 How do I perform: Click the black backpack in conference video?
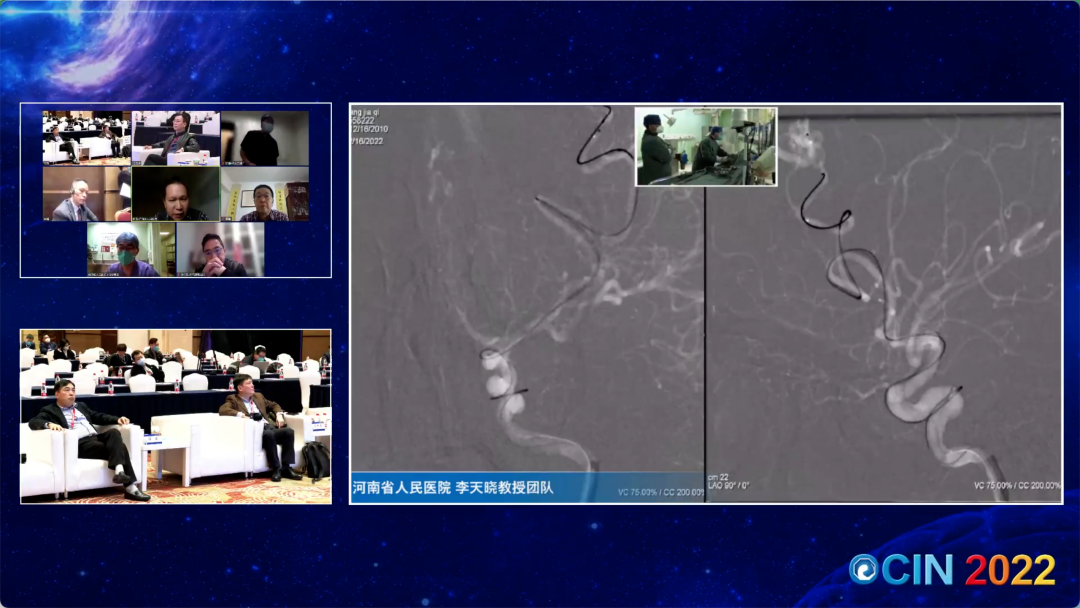tap(316, 460)
